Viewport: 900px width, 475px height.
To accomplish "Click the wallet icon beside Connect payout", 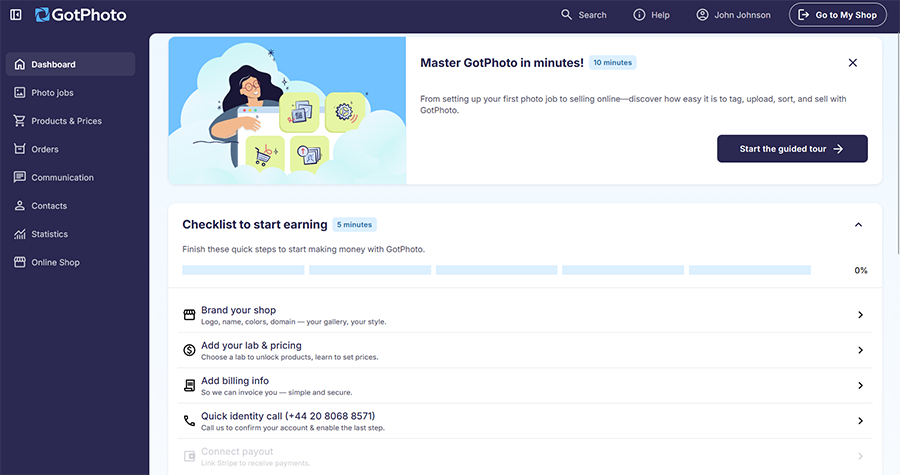I will tap(189, 456).
